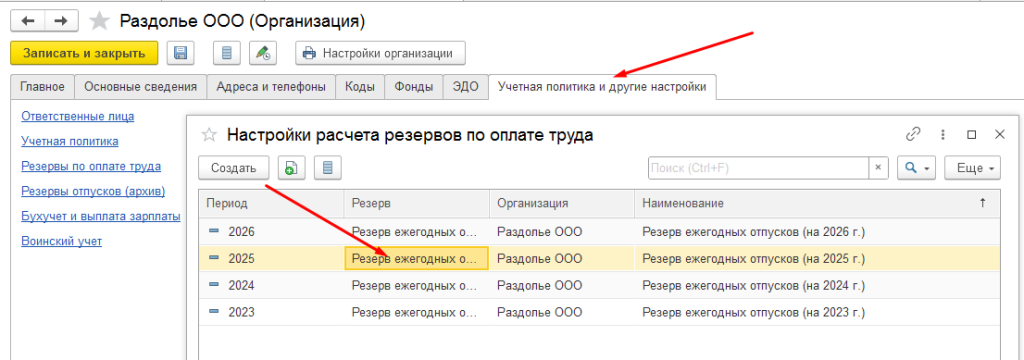The image size is (1024, 360).
Task: Open the Ответственные лица link
Action: pos(78,116)
